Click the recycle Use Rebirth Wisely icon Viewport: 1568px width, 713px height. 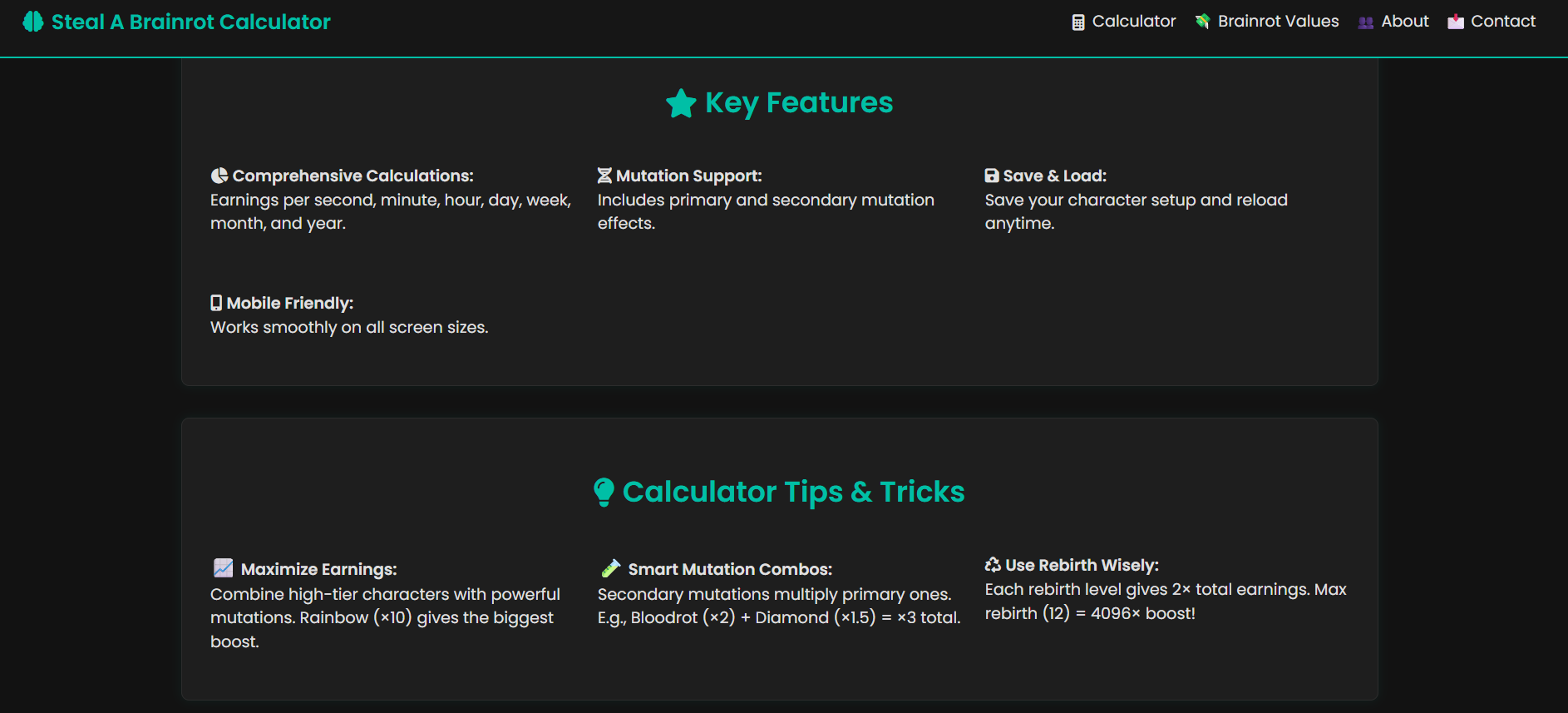(993, 565)
